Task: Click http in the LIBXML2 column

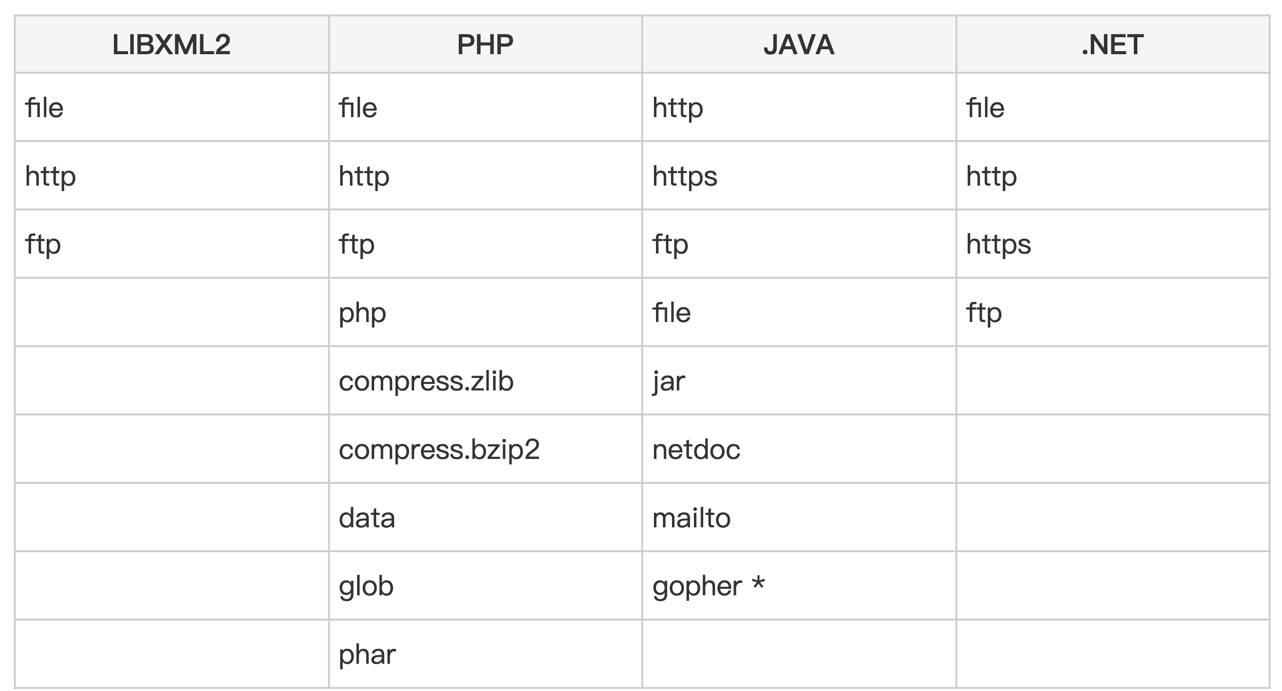Action: [50, 177]
